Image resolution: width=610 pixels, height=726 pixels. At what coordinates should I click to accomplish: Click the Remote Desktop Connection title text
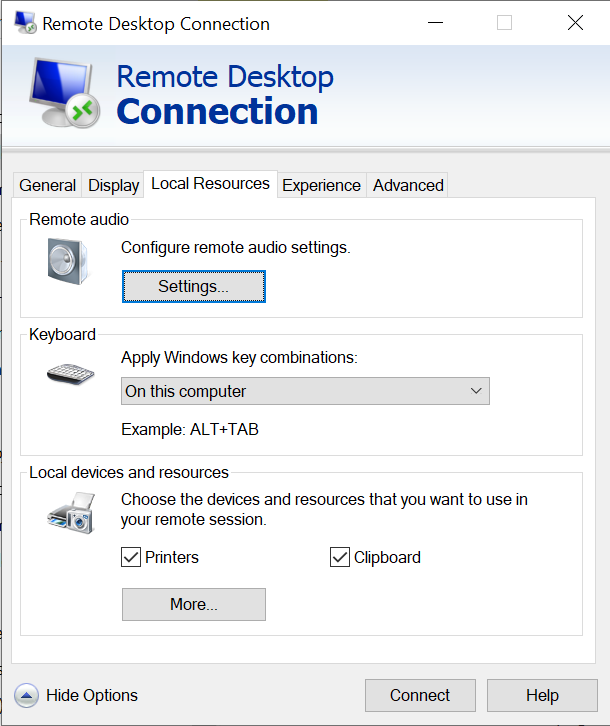(x=156, y=24)
